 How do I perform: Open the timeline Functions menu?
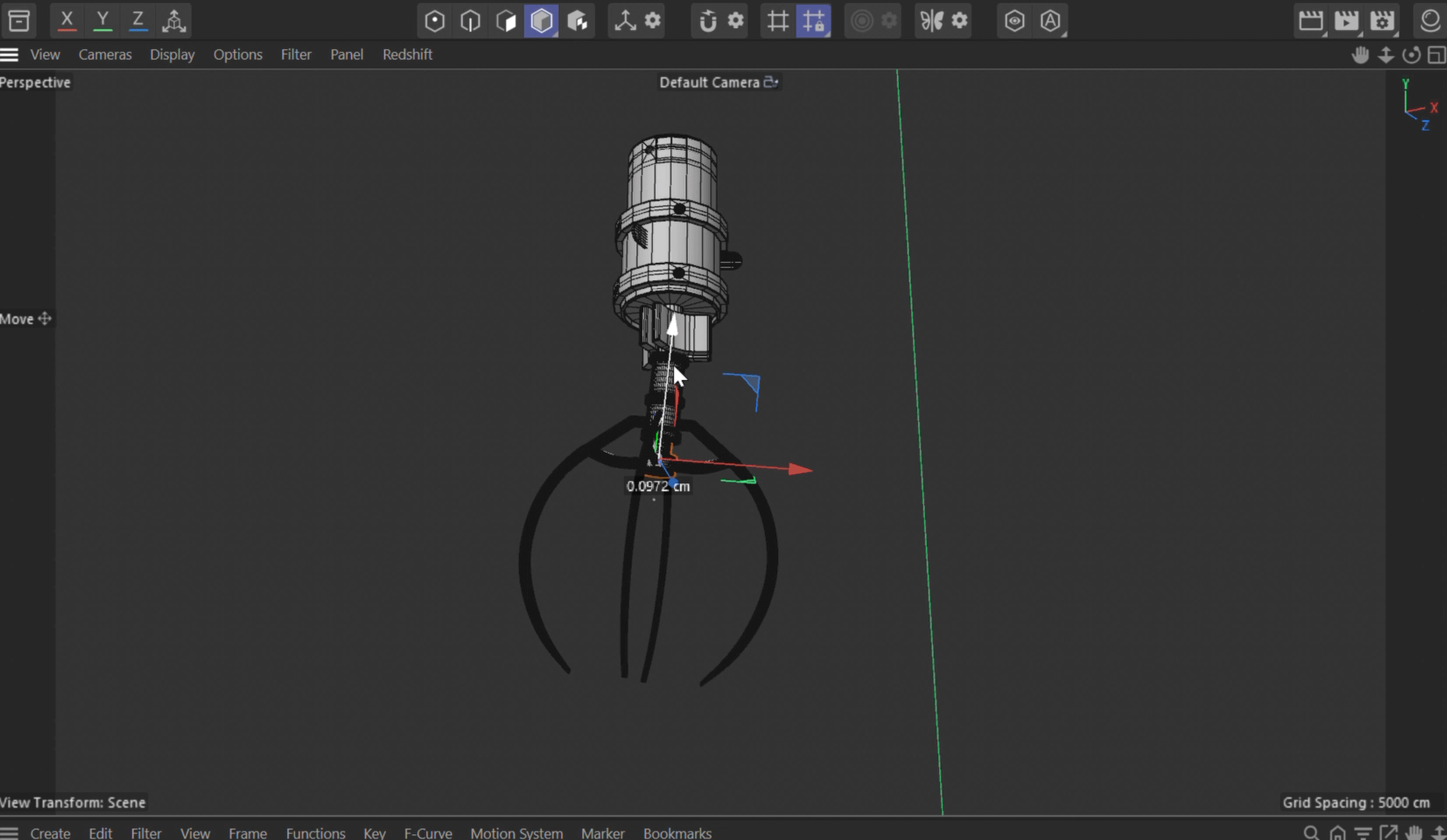pyautogui.click(x=316, y=833)
